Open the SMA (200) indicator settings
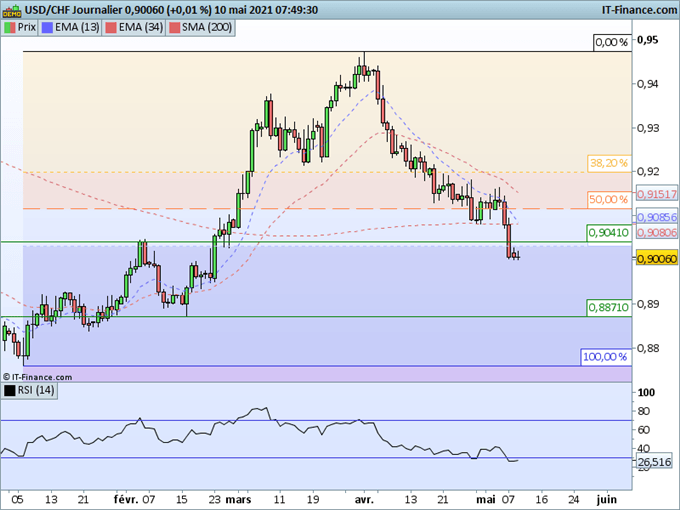This screenshot has height=510, width=680. point(201,27)
